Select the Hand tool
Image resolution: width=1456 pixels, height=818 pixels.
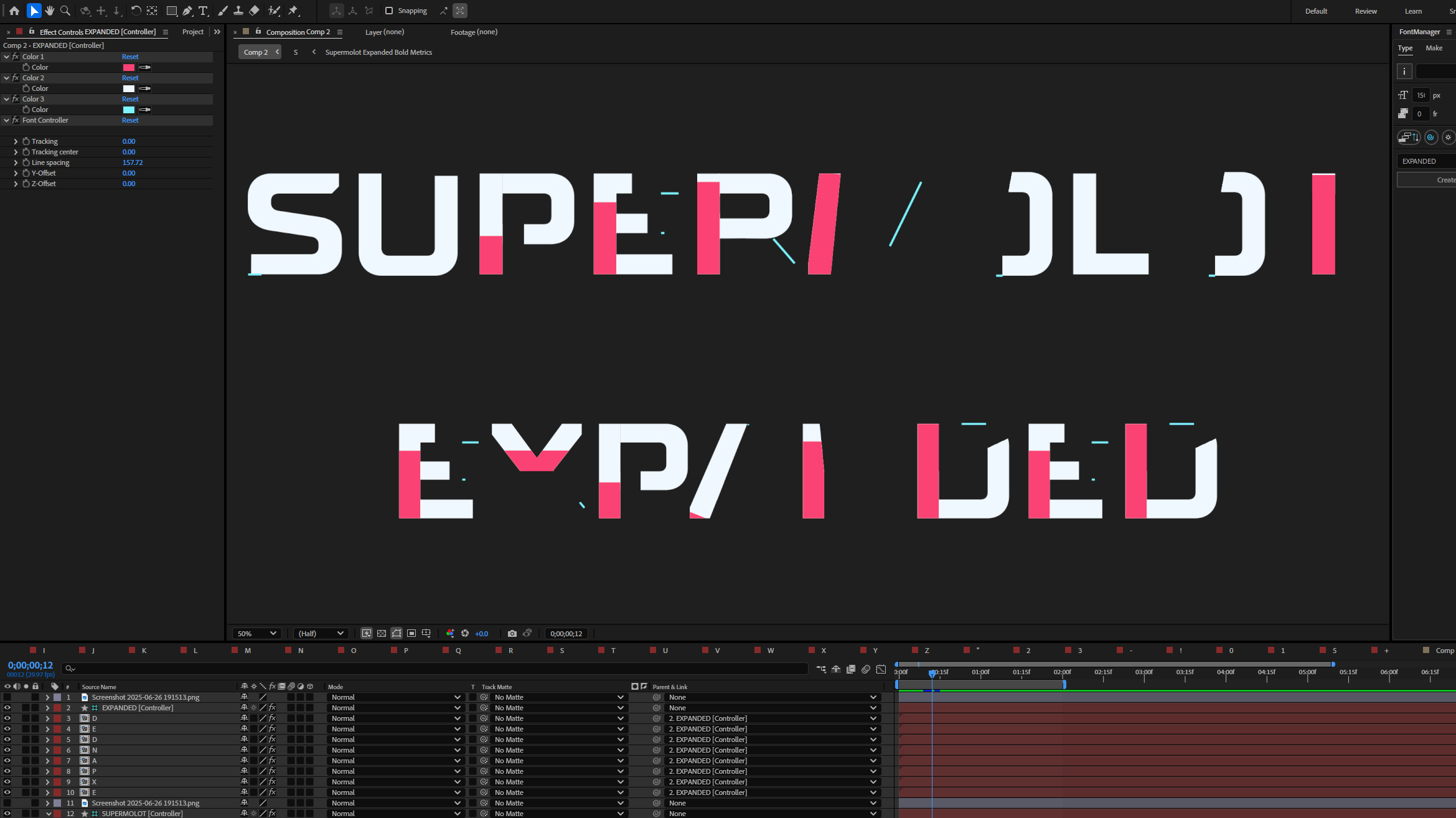pyautogui.click(x=50, y=11)
